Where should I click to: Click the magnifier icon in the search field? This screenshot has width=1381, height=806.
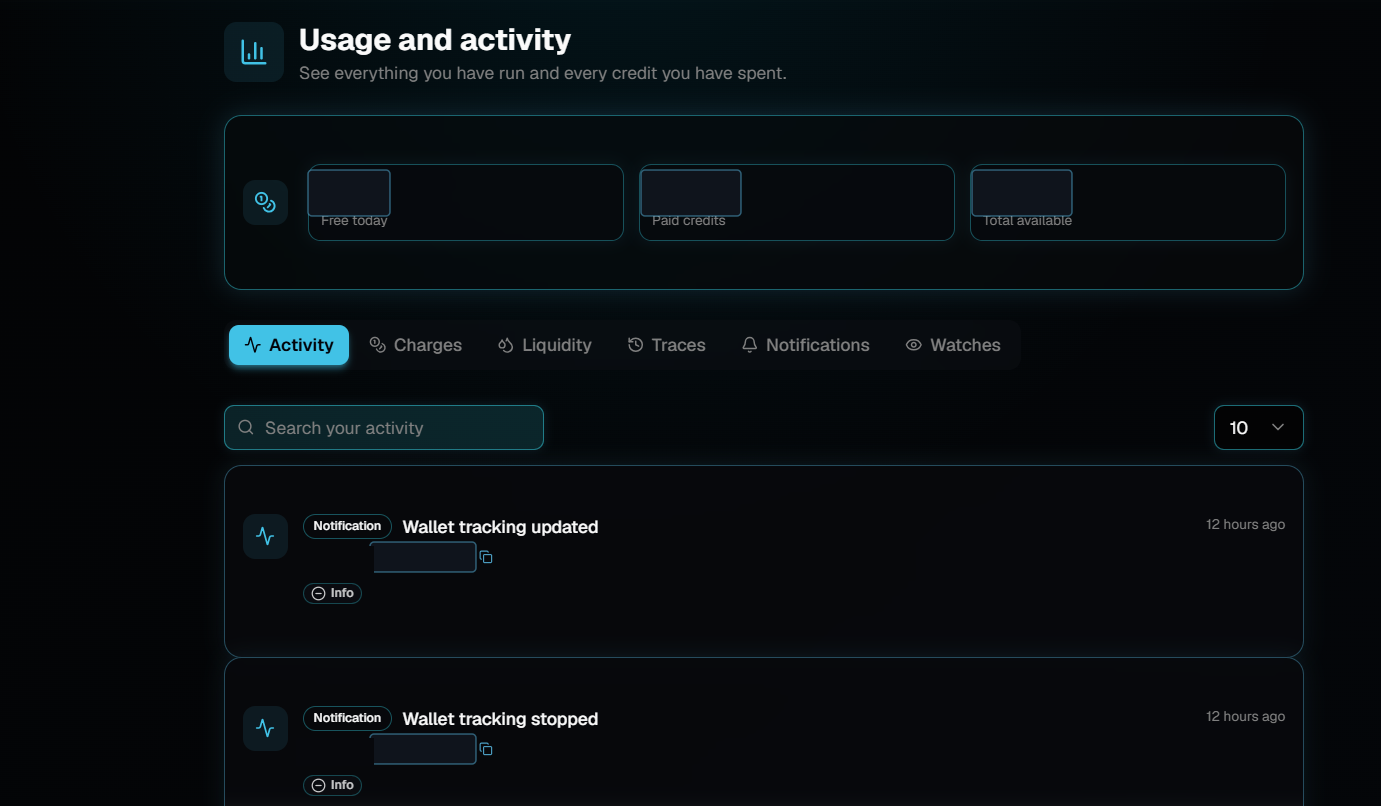(x=246, y=428)
